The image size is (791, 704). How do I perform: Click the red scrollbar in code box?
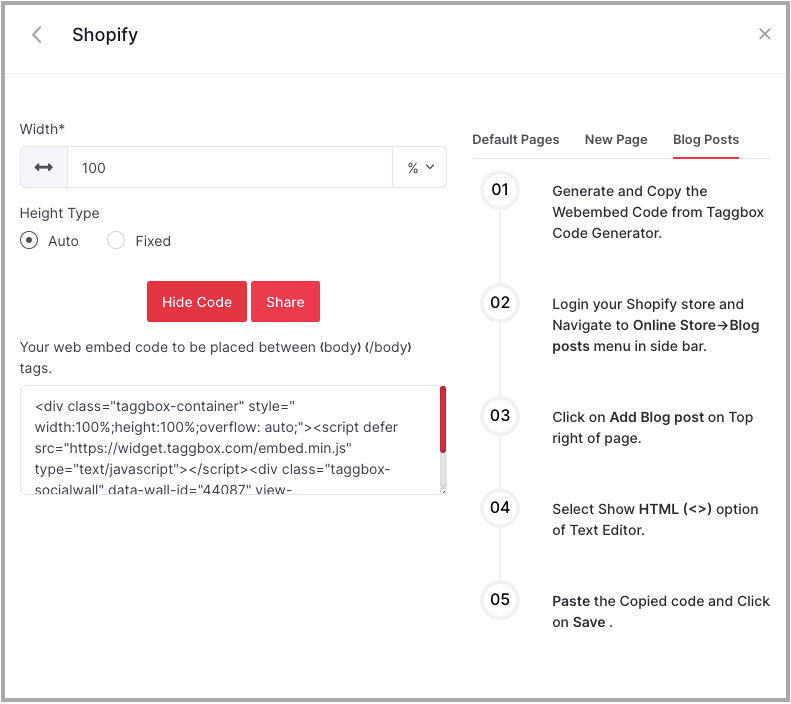click(x=443, y=420)
